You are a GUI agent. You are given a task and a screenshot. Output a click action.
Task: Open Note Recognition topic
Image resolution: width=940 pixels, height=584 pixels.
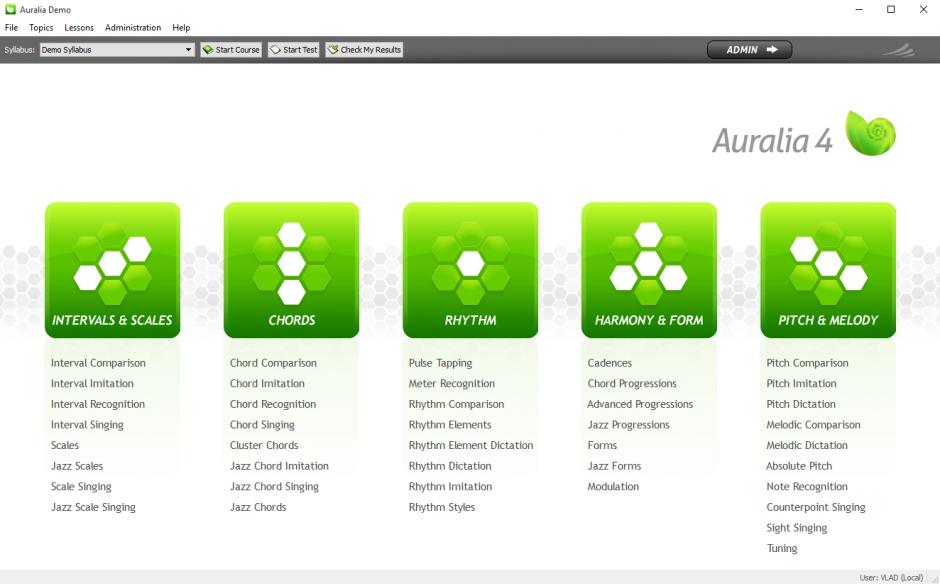coord(806,487)
